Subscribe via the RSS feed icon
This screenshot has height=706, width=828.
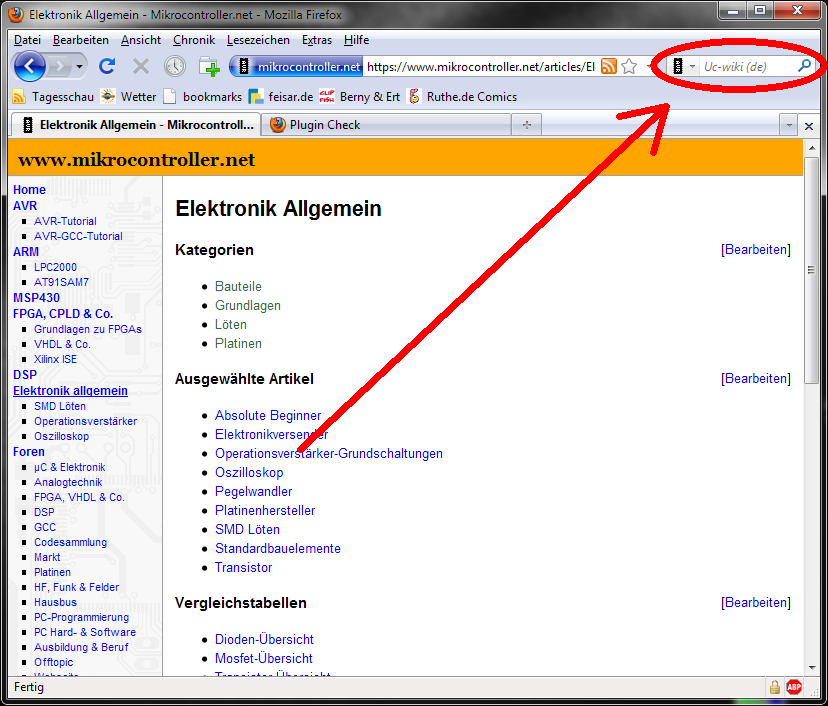pyautogui.click(x=609, y=67)
